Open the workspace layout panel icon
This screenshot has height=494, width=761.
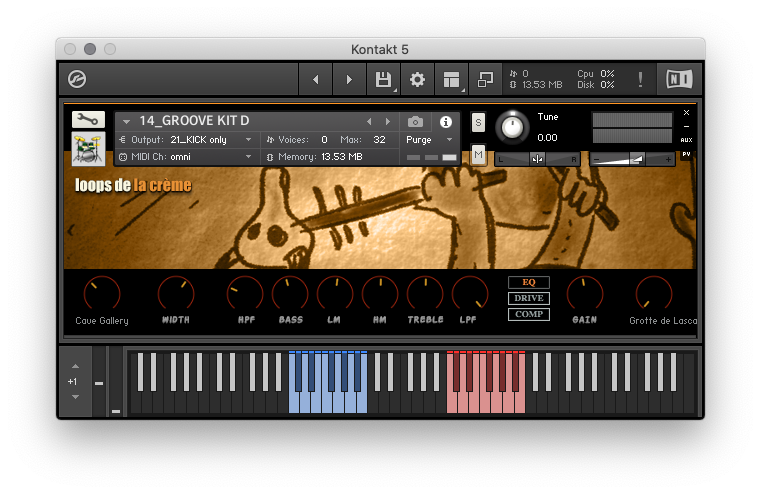451,79
